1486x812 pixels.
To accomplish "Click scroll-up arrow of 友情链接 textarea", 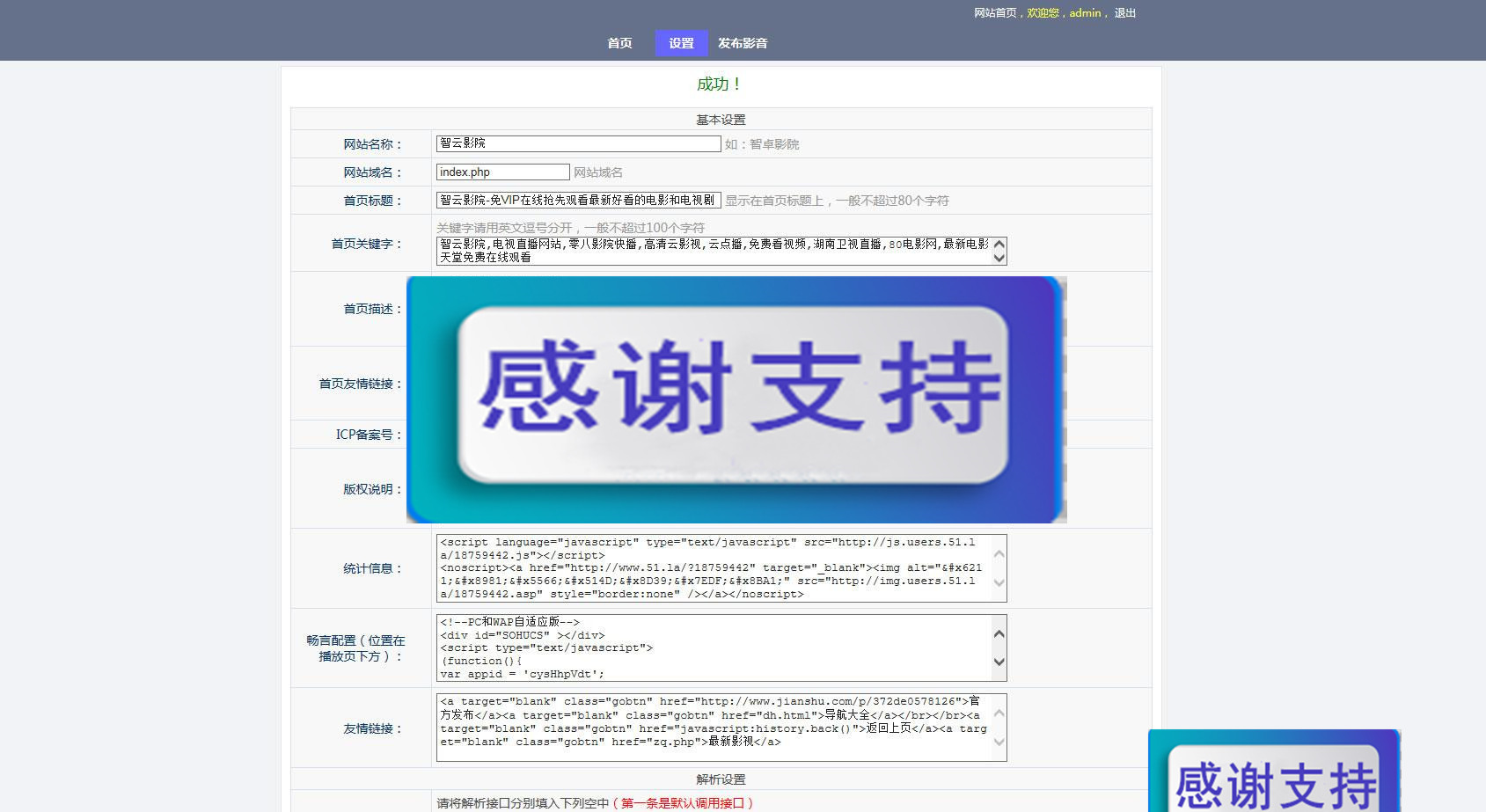I will coord(999,713).
